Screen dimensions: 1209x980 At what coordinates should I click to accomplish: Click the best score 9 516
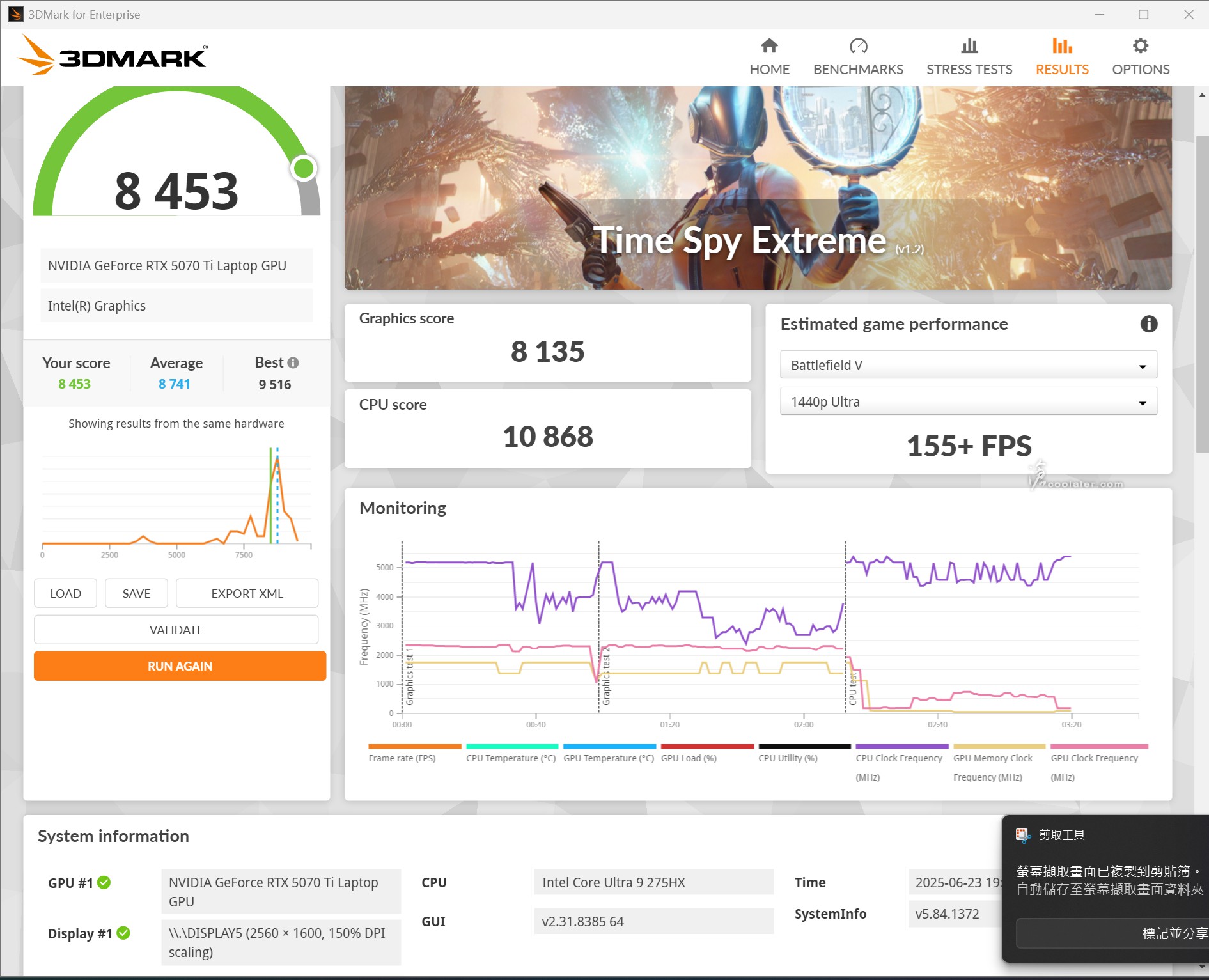[x=275, y=384]
